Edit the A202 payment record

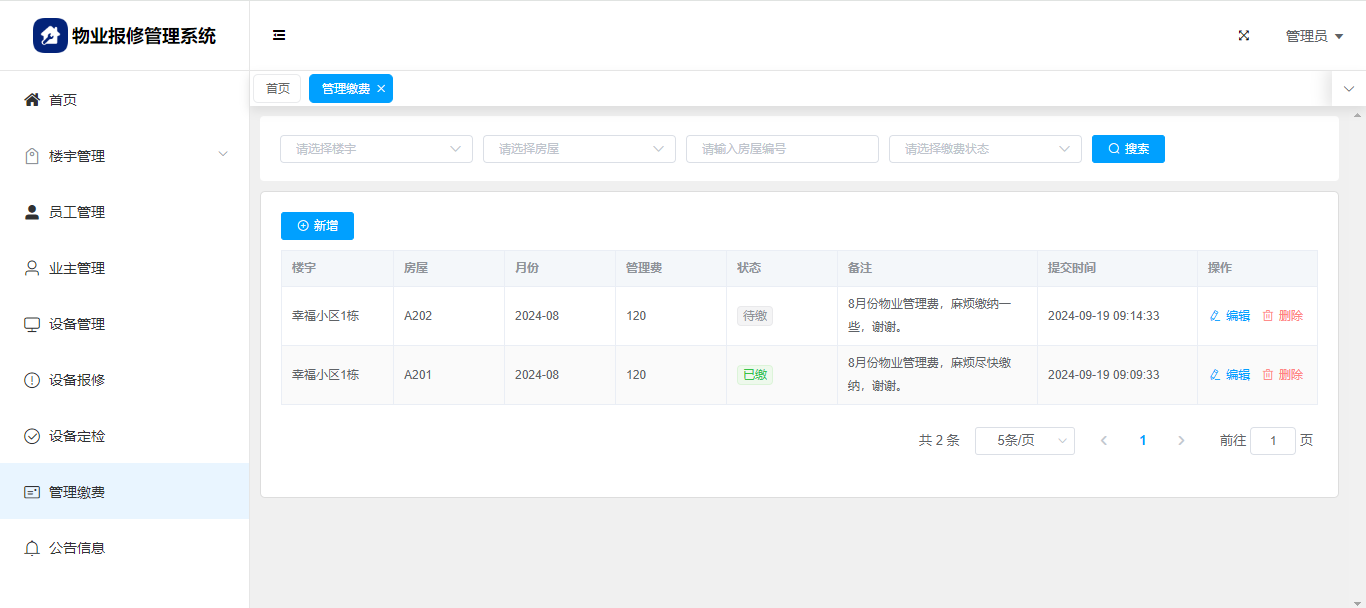point(1230,316)
